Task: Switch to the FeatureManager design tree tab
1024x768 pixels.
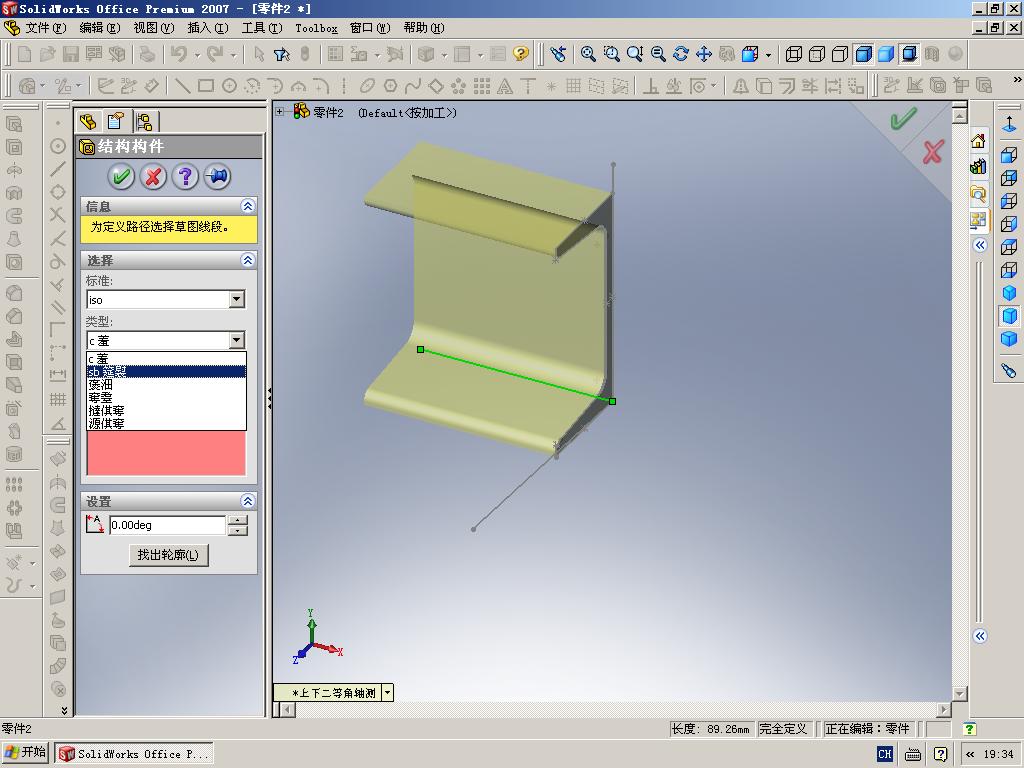Action: (x=88, y=121)
